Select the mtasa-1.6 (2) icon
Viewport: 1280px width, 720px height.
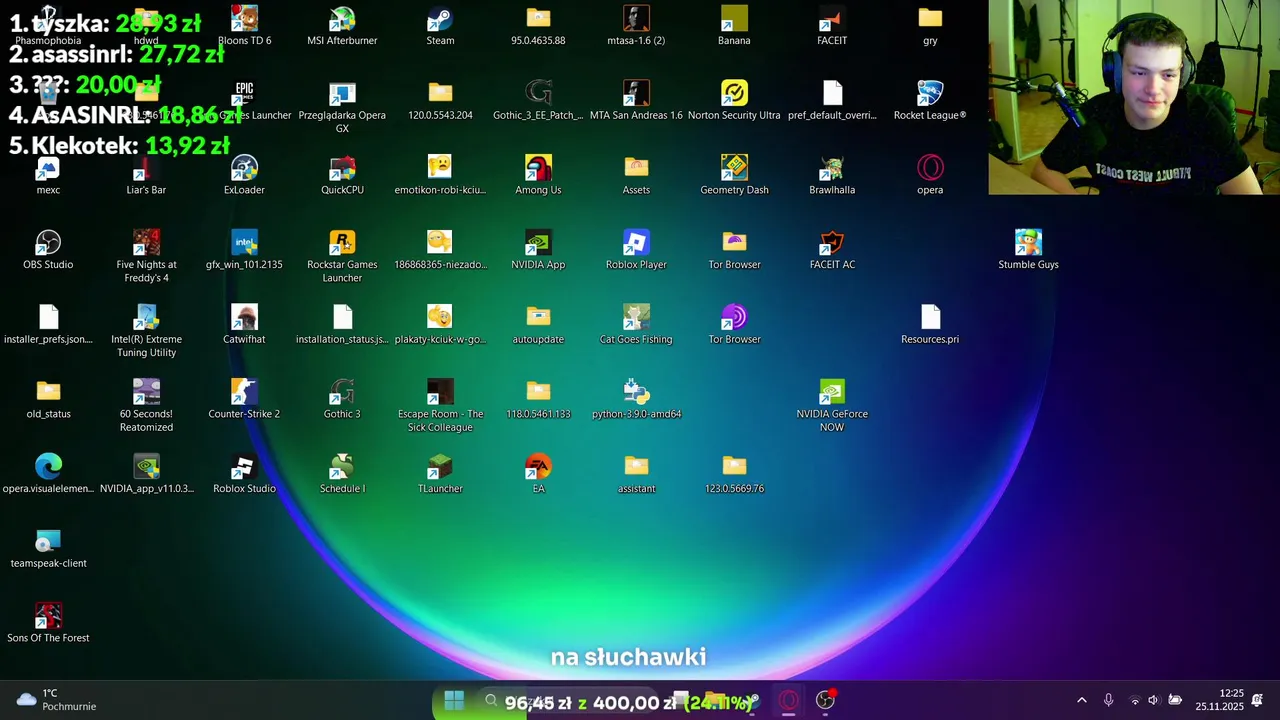pyautogui.click(x=636, y=26)
